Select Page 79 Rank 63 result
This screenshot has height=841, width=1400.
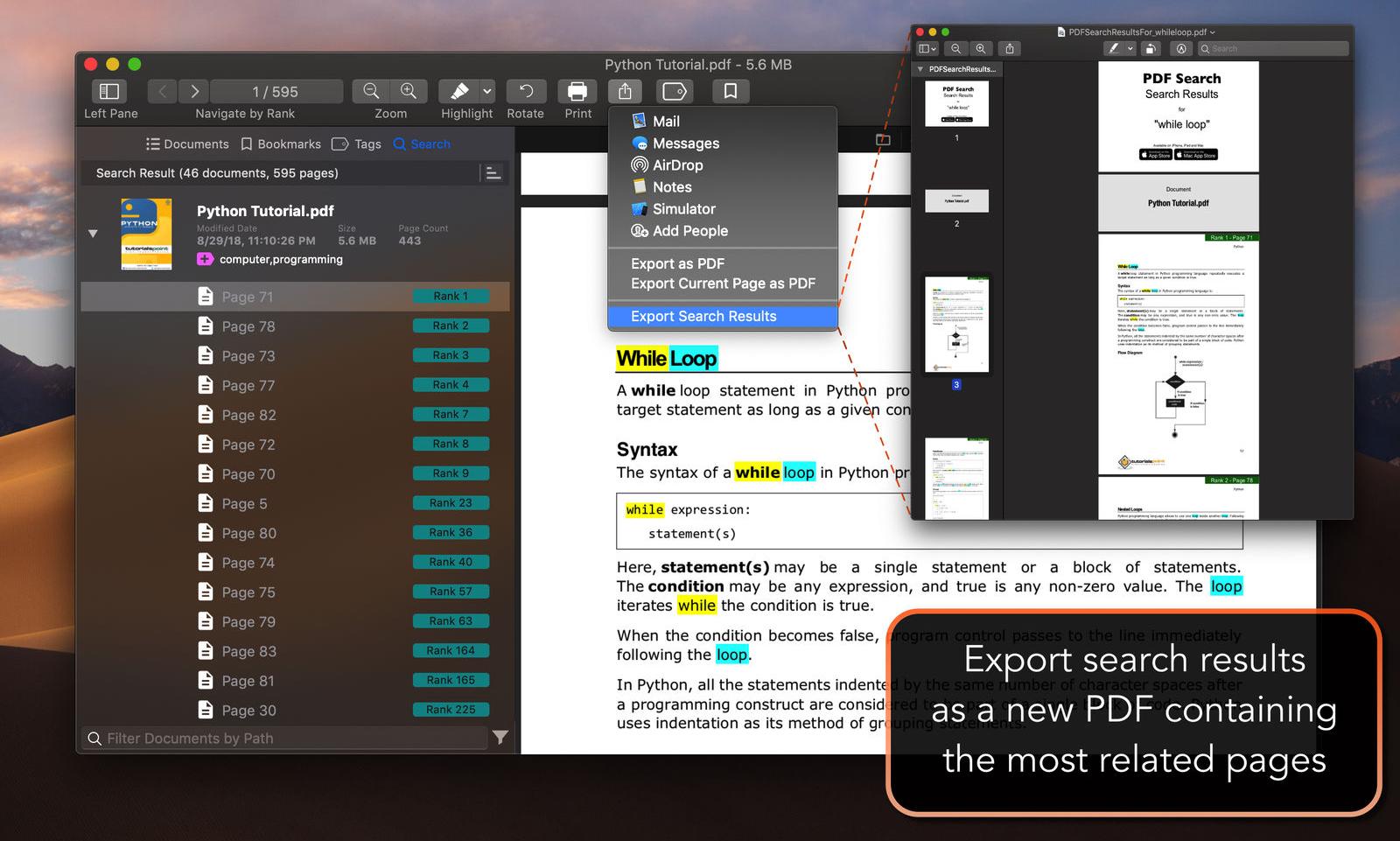coord(295,621)
